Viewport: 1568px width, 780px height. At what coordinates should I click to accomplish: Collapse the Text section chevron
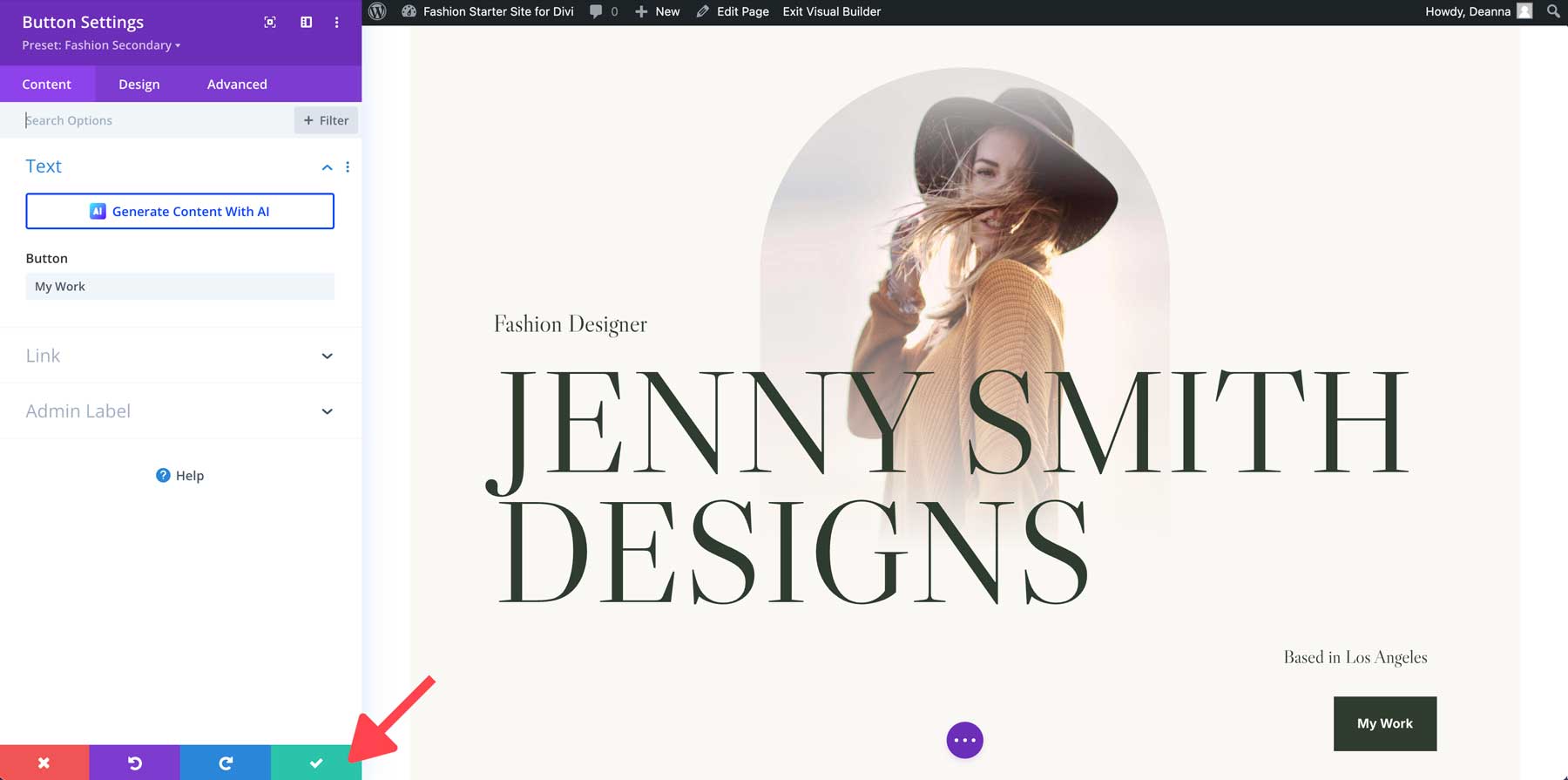pyautogui.click(x=327, y=167)
